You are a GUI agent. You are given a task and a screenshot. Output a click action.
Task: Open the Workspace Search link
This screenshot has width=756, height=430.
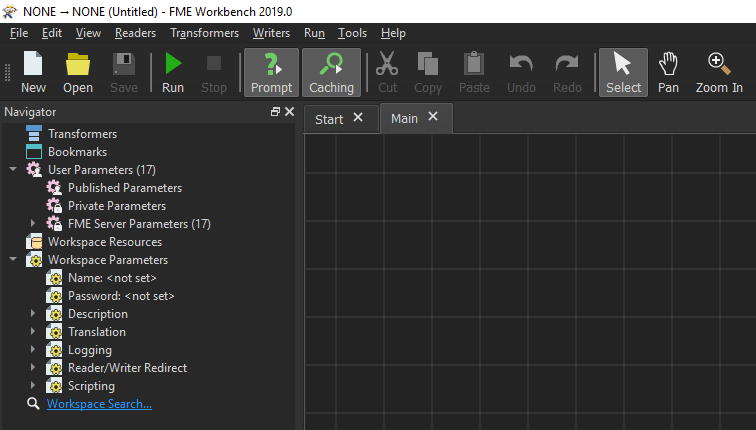[x=99, y=404]
